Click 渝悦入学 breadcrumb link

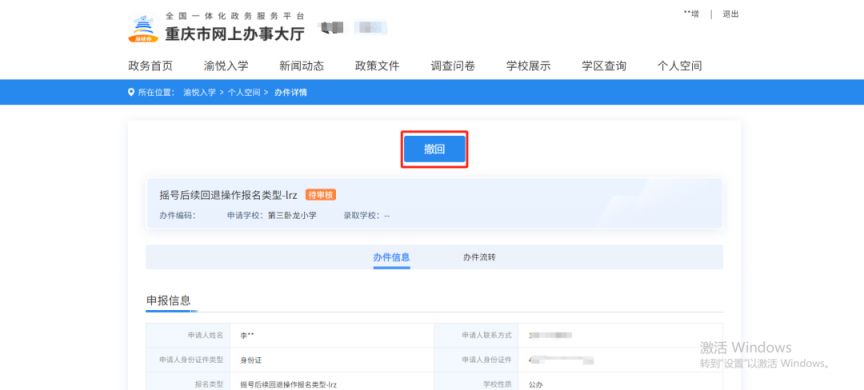199,93
